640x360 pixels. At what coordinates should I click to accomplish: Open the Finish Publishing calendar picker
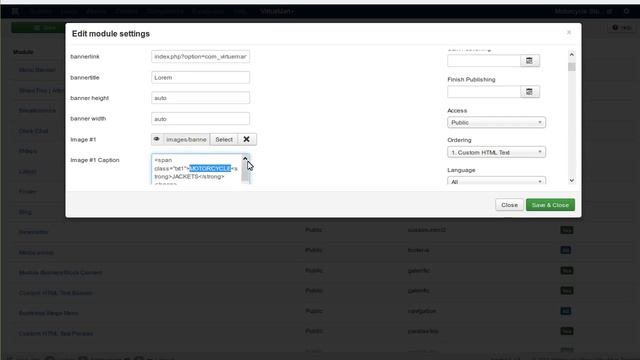pyautogui.click(x=529, y=92)
